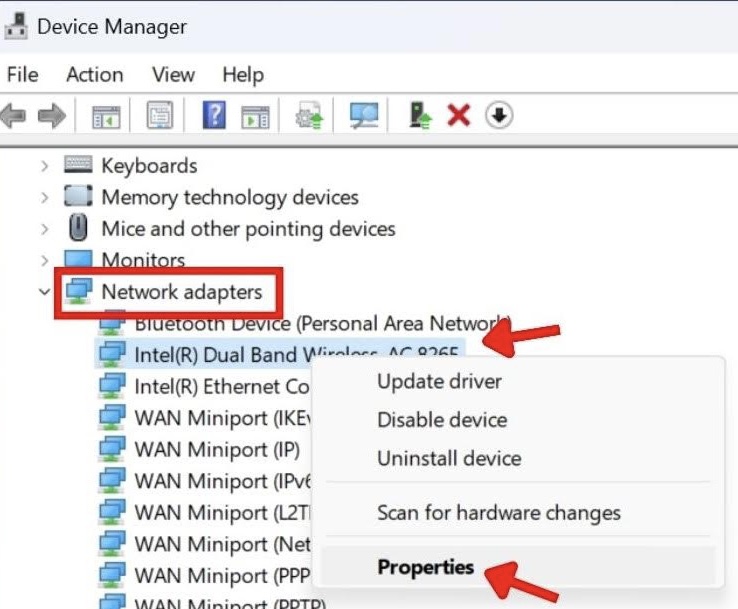The width and height of the screenshot is (738, 609).
Task: Click the Keyboards category icon
Action: click(78, 165)
